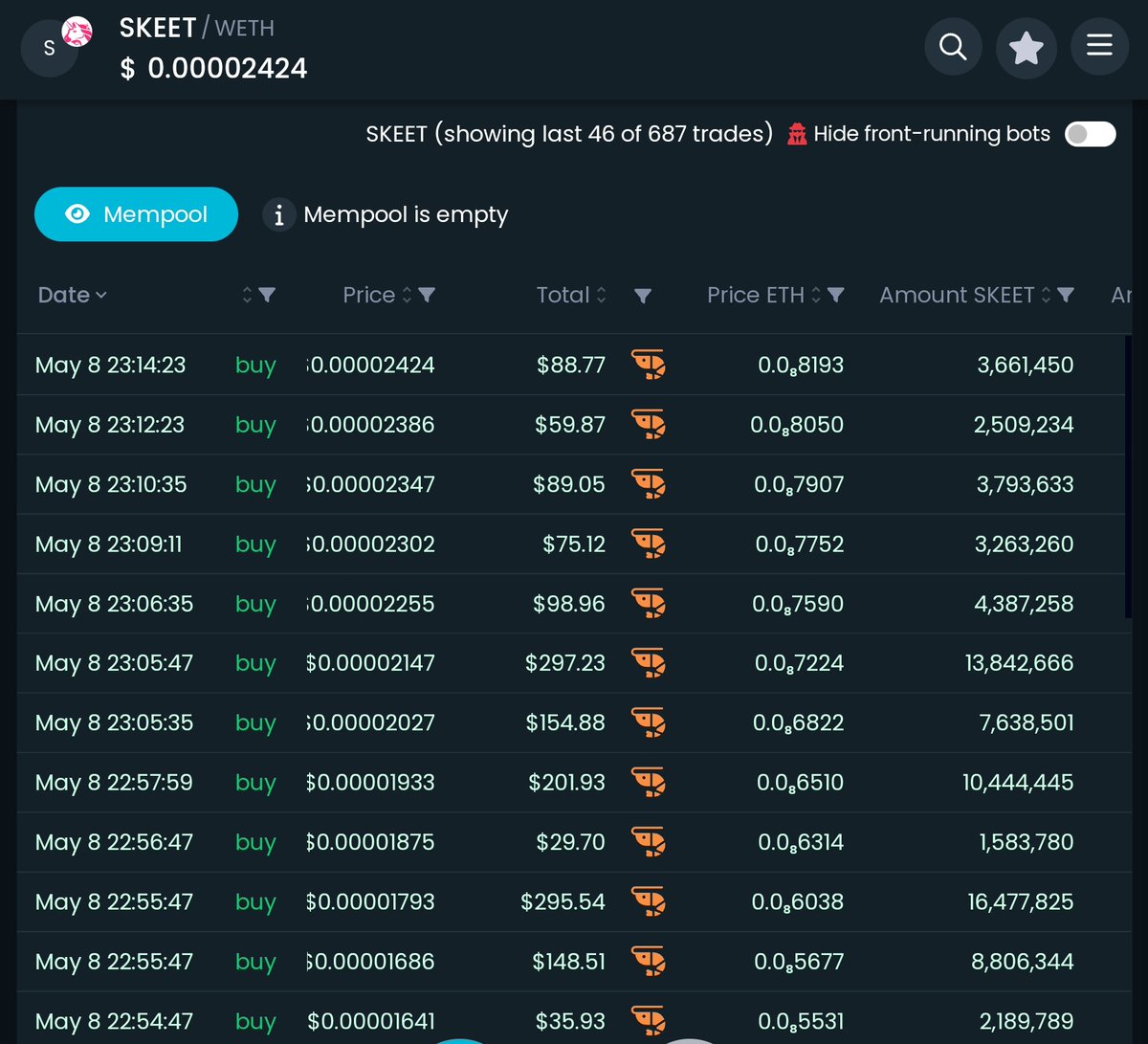Sort by Total column arrows

(601, 296)
